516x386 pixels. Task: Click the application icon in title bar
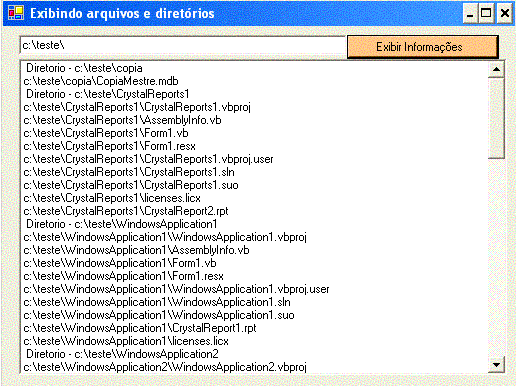[16, 13]
